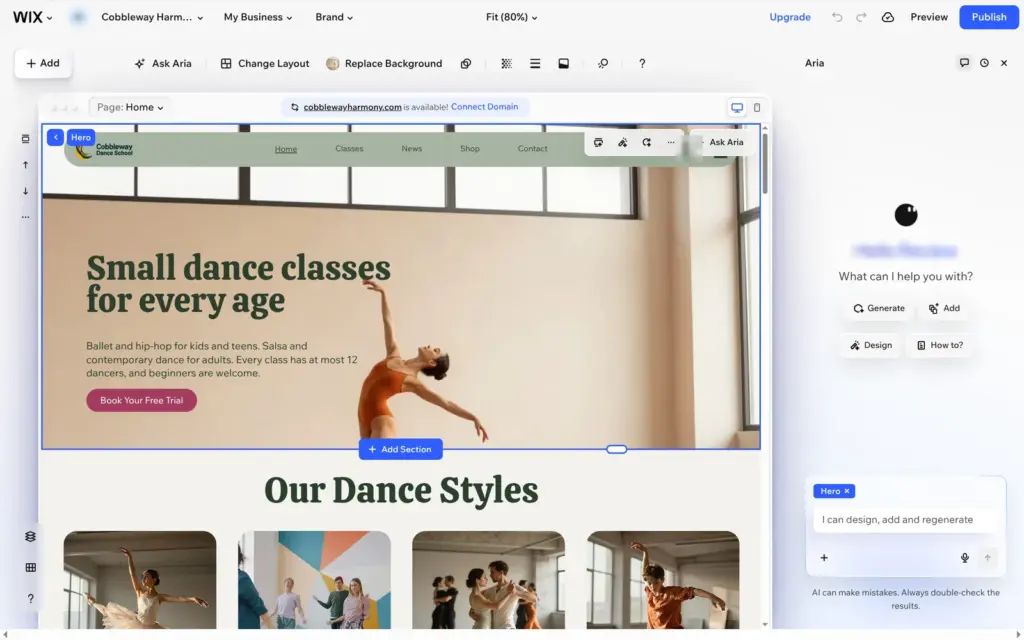Publish the site
The height and width of the screenshot is (640, 1024).
(989, 17)
